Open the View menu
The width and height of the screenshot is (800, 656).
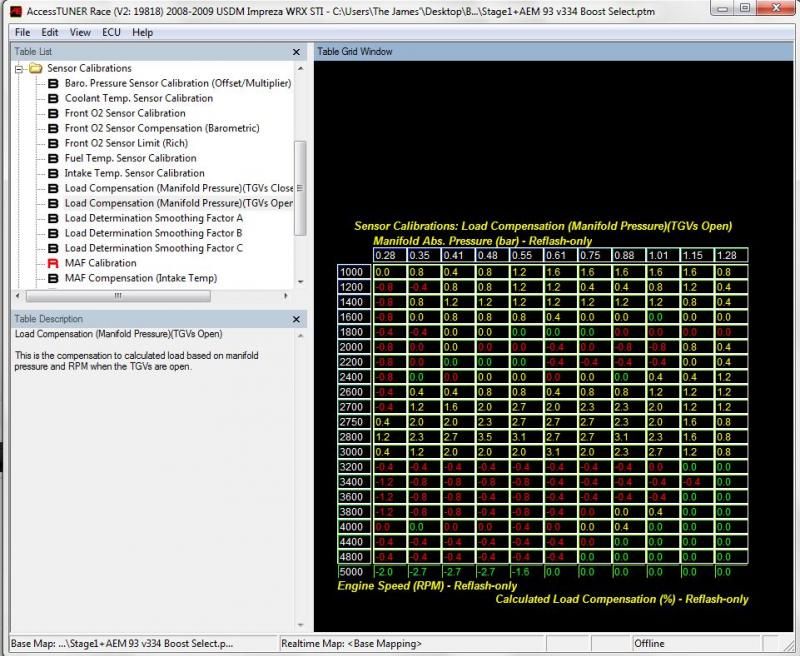click(x=80, y=32)
